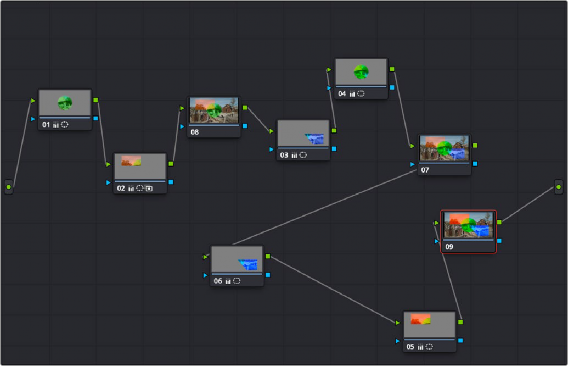
Task: Click the window icon on node 05
Action: point(429,347)
